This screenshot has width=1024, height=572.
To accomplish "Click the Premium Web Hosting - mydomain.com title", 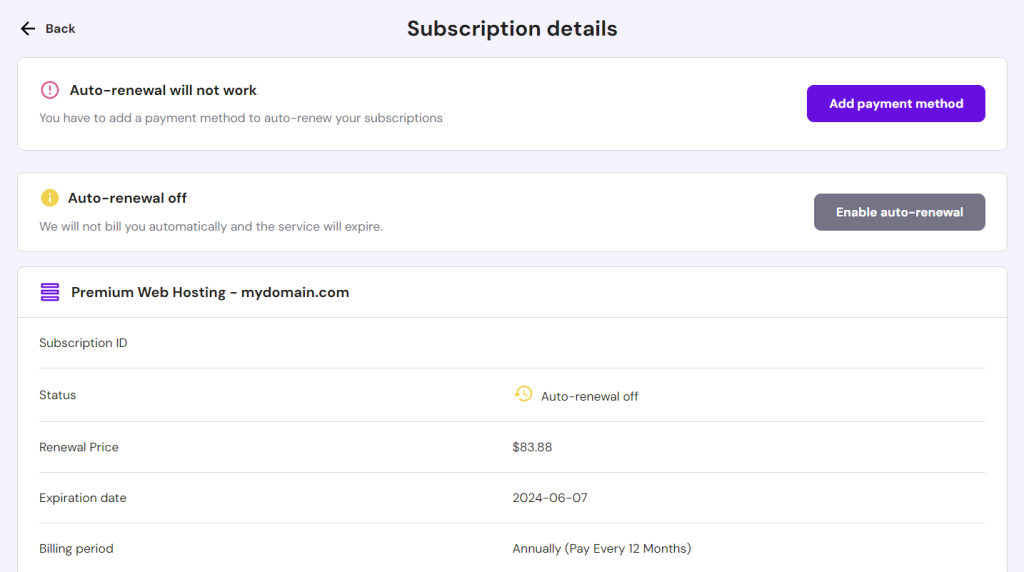I will 210,293.
